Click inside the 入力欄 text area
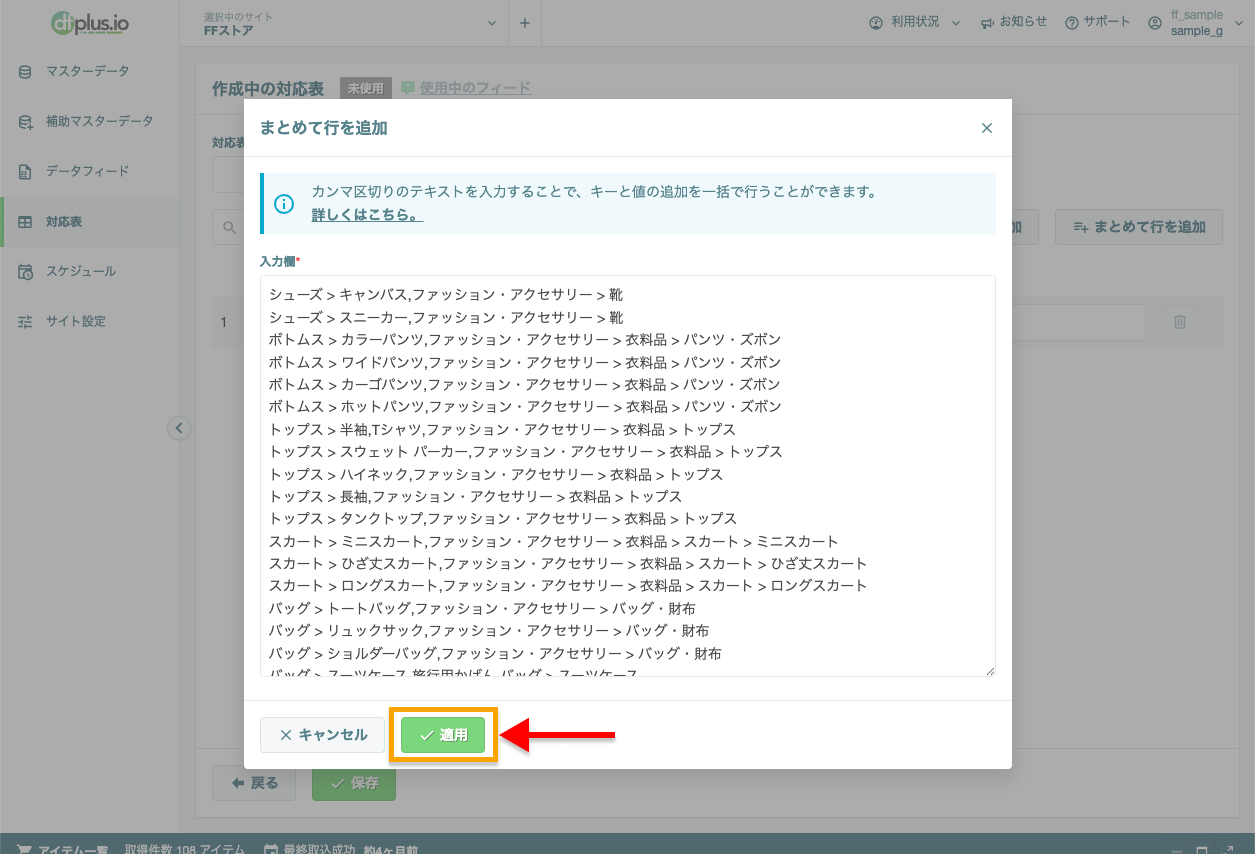This screenshot has width=1255, height=854. 628,476
